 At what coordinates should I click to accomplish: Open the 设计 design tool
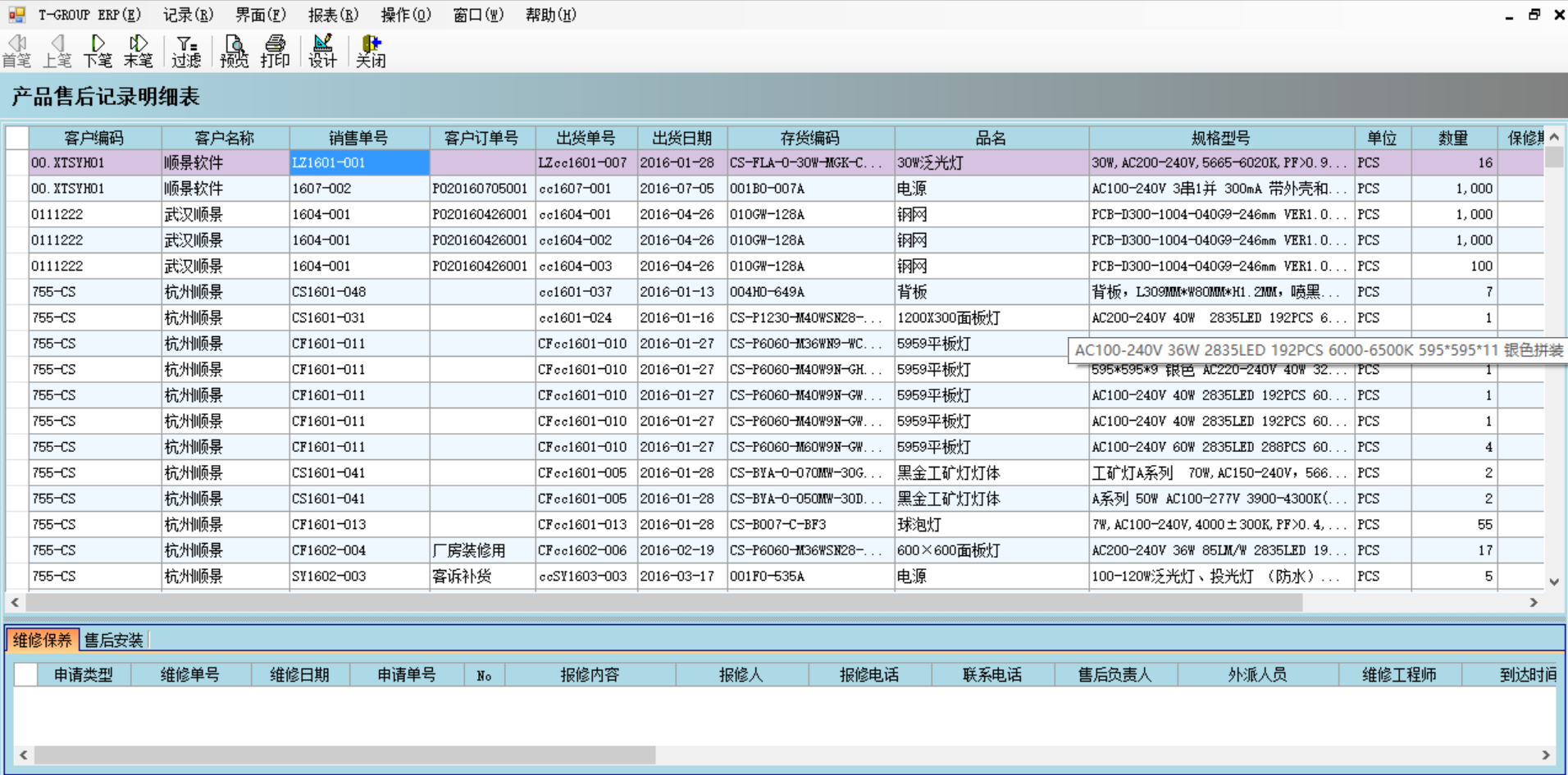pyautogui.click(x=322, y=51)
